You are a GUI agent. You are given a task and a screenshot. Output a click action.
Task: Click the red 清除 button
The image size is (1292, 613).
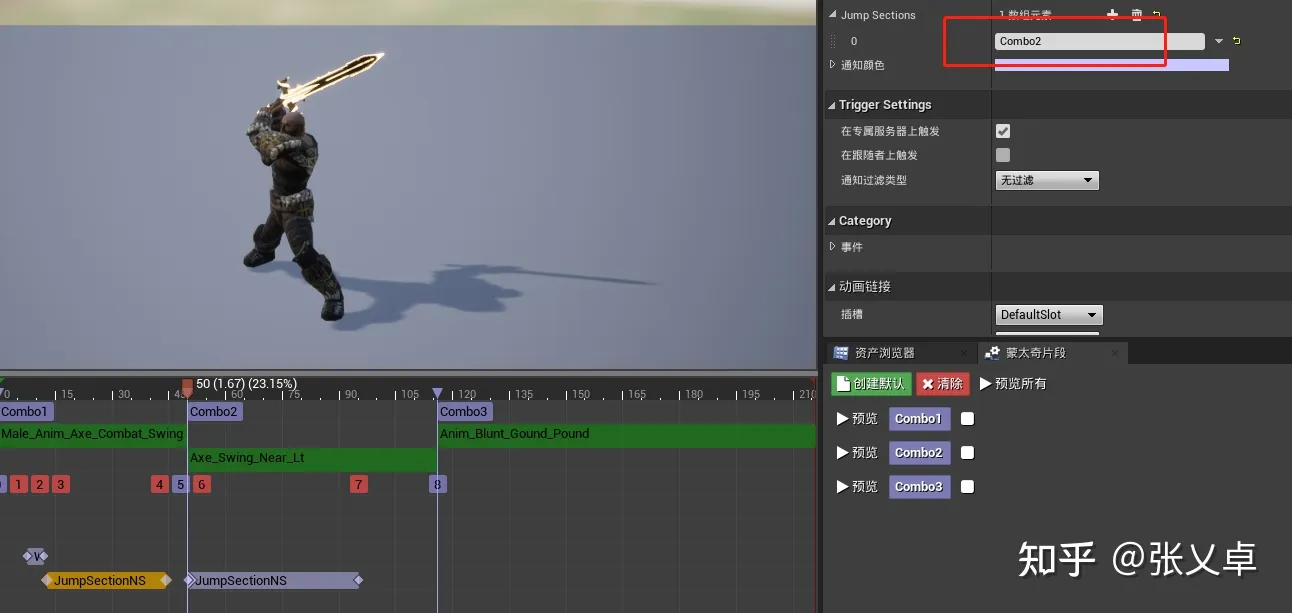click(942, 383)
